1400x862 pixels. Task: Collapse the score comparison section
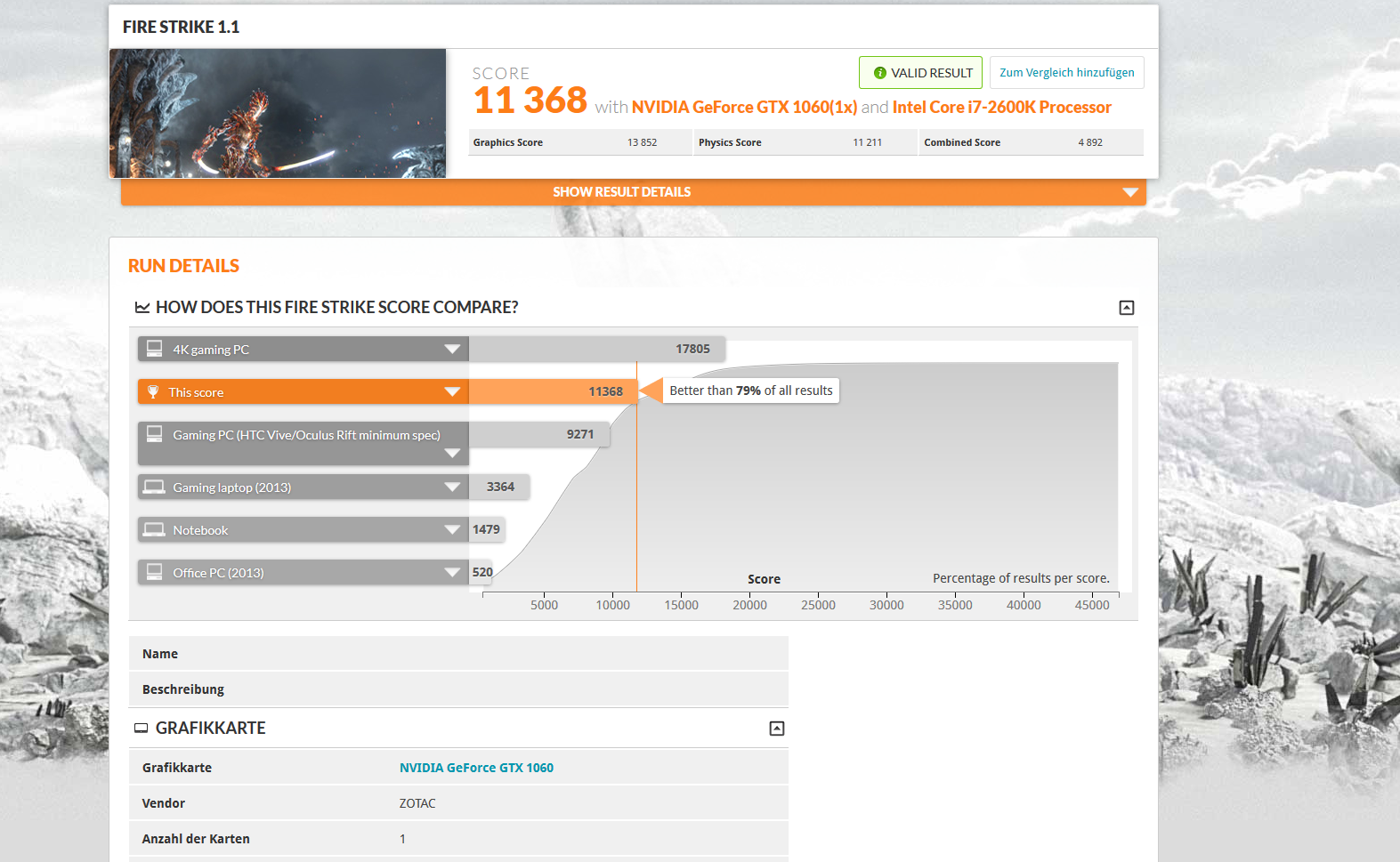1126,308
